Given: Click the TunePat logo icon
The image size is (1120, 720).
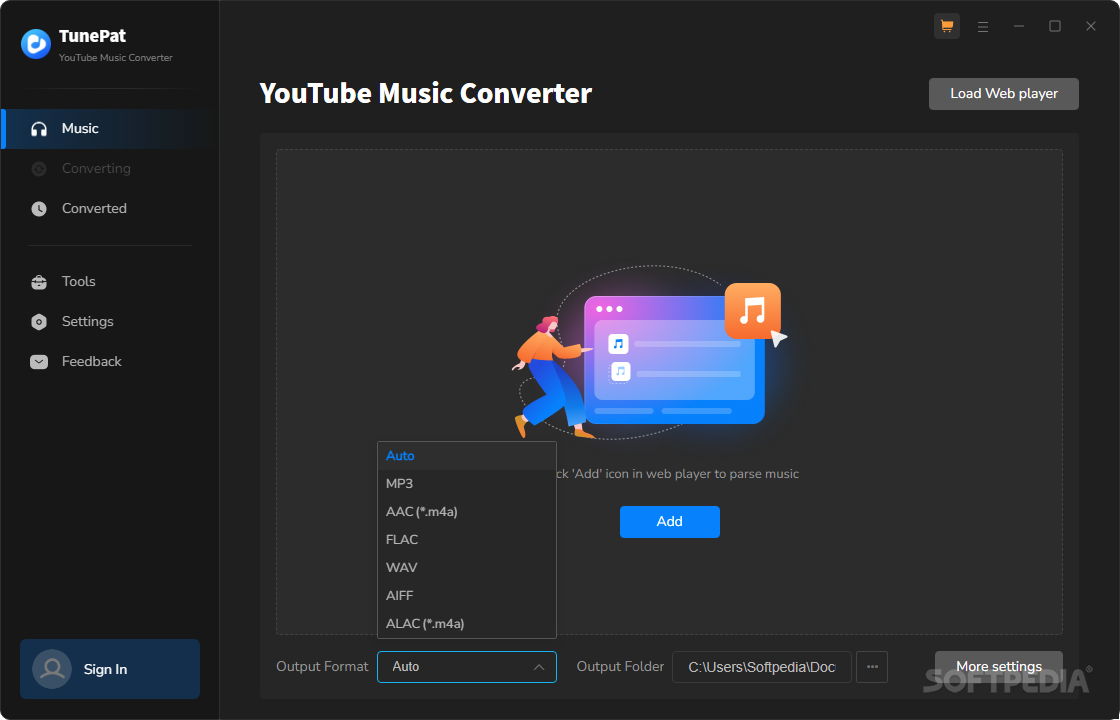Looking at the screenshot, I should coord(36,44).
